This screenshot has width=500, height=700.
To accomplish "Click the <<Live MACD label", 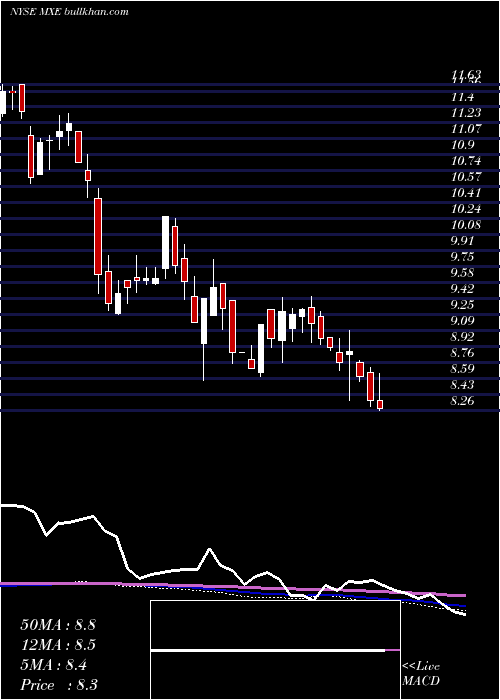I will pos(421,674).
